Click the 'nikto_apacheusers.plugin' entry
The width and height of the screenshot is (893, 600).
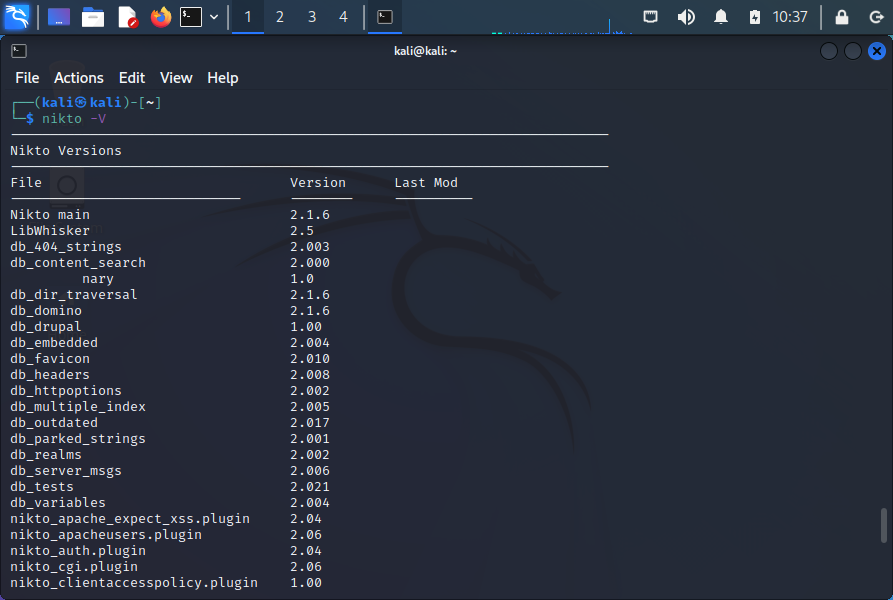click(106, 535)
